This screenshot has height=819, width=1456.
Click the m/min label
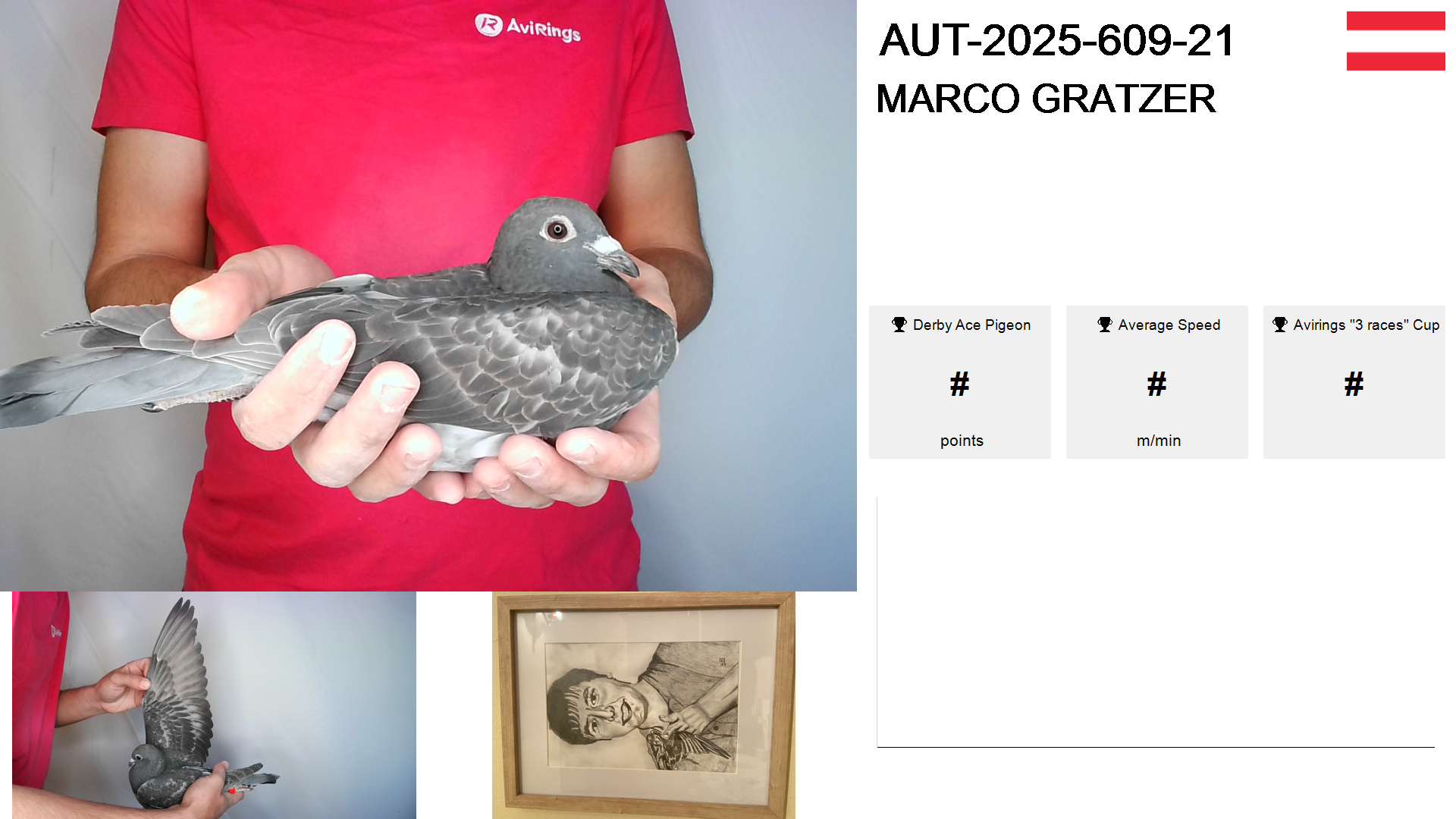coord(1159,441)
